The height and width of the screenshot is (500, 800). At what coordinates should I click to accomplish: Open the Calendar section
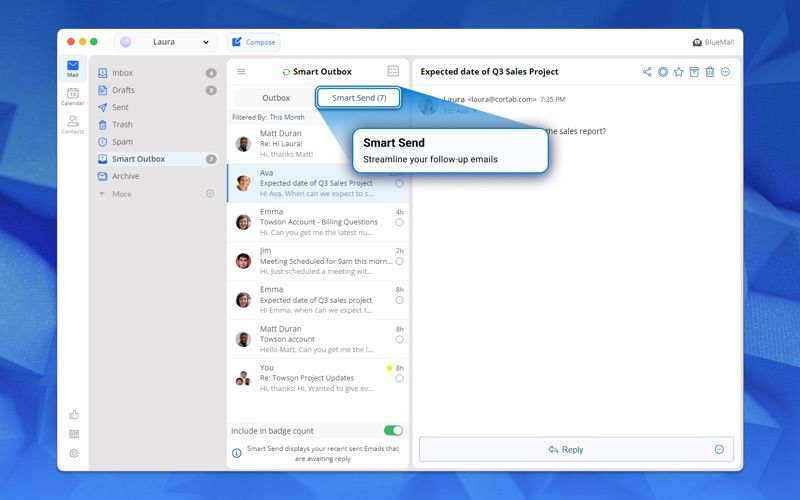[72, 96]
